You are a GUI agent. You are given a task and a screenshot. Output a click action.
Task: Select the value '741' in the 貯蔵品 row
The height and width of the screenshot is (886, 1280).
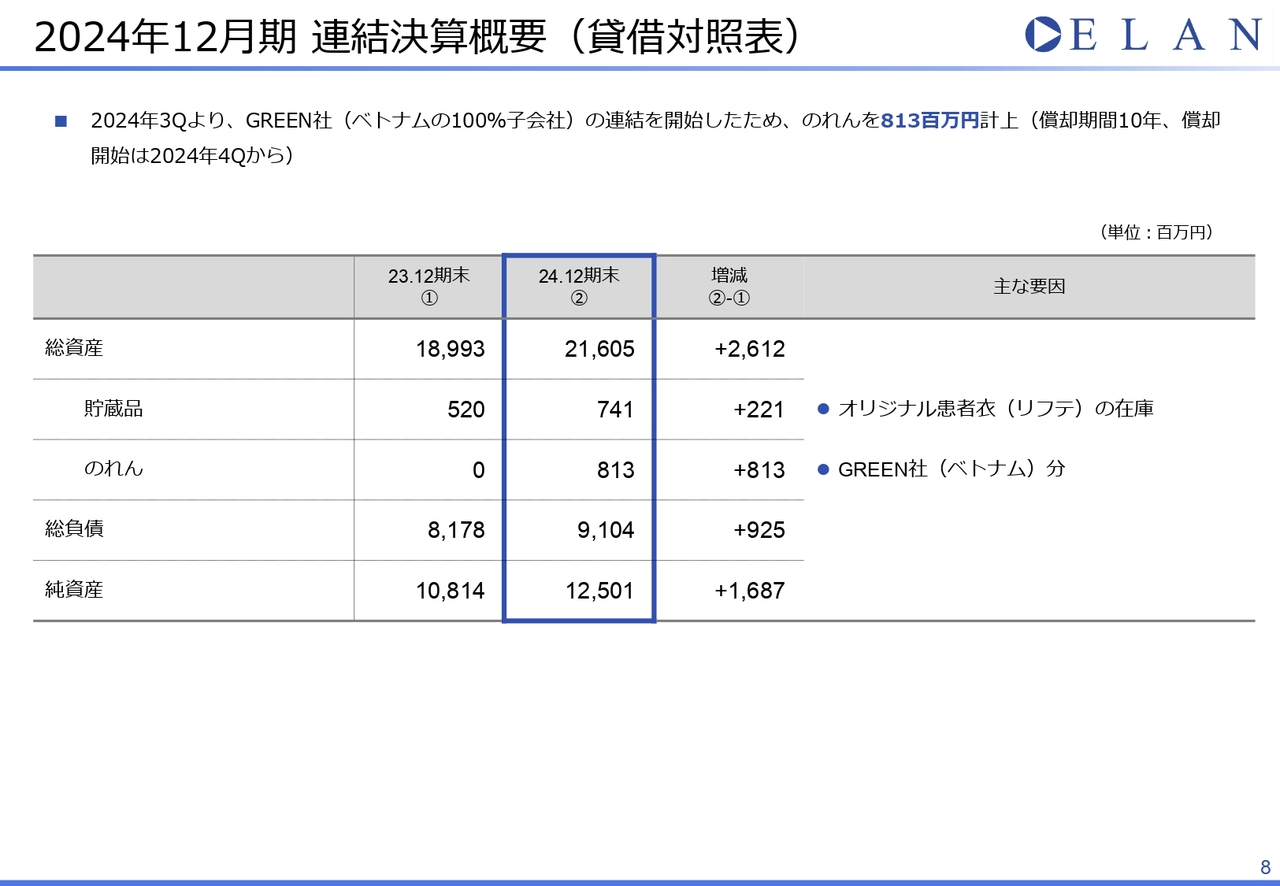coord(616,410)
